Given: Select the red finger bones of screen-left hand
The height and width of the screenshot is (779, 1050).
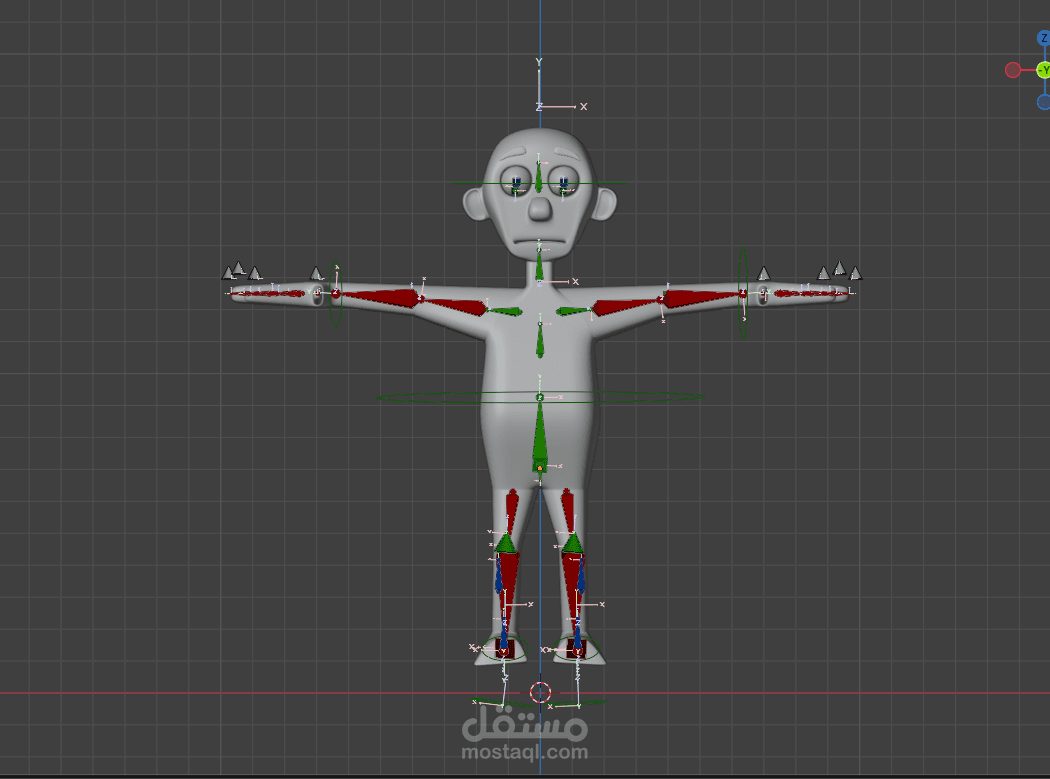Looking at the screenshot, I should (x=269, y=293).
